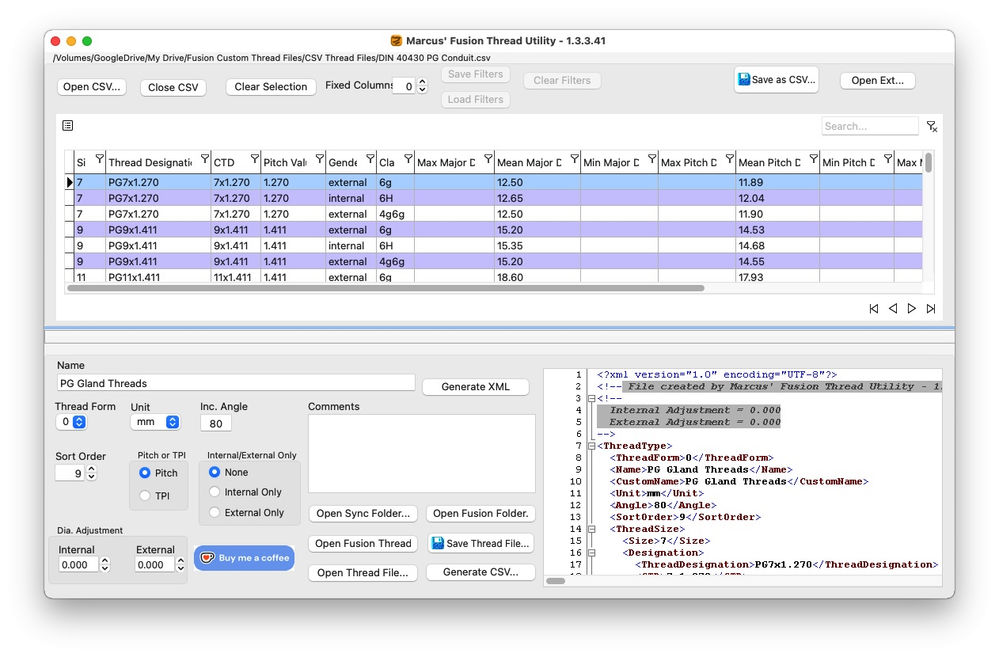The height and width of the screenshot is (657, 999).
Task: Select the TPI radio button
Action: tap(145, 495)
